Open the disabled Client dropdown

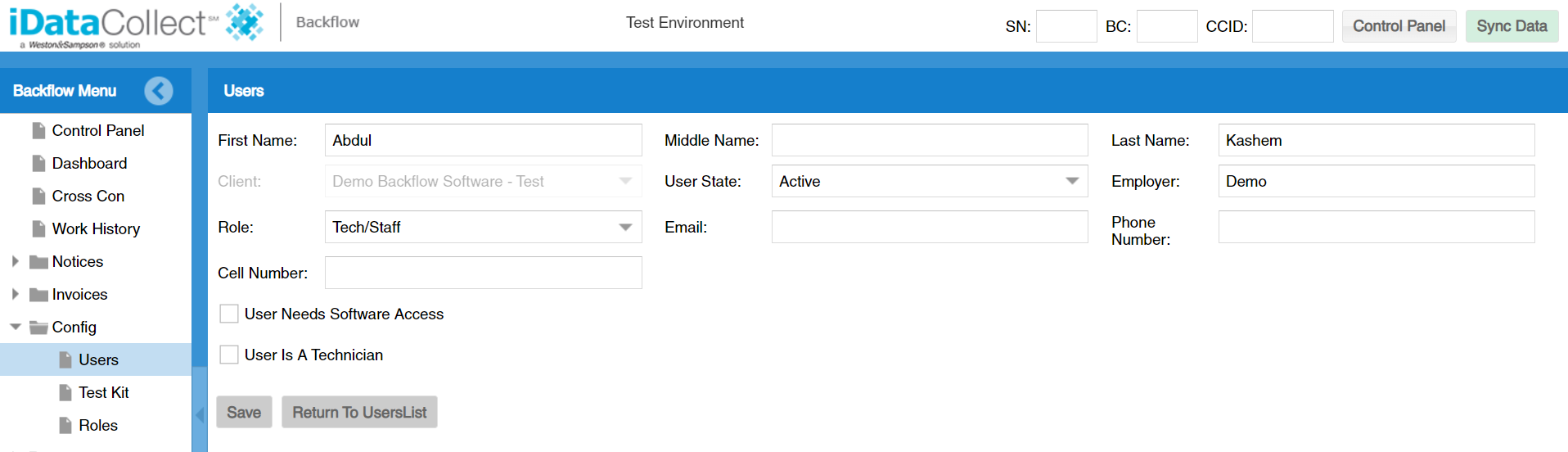[625, 181]
